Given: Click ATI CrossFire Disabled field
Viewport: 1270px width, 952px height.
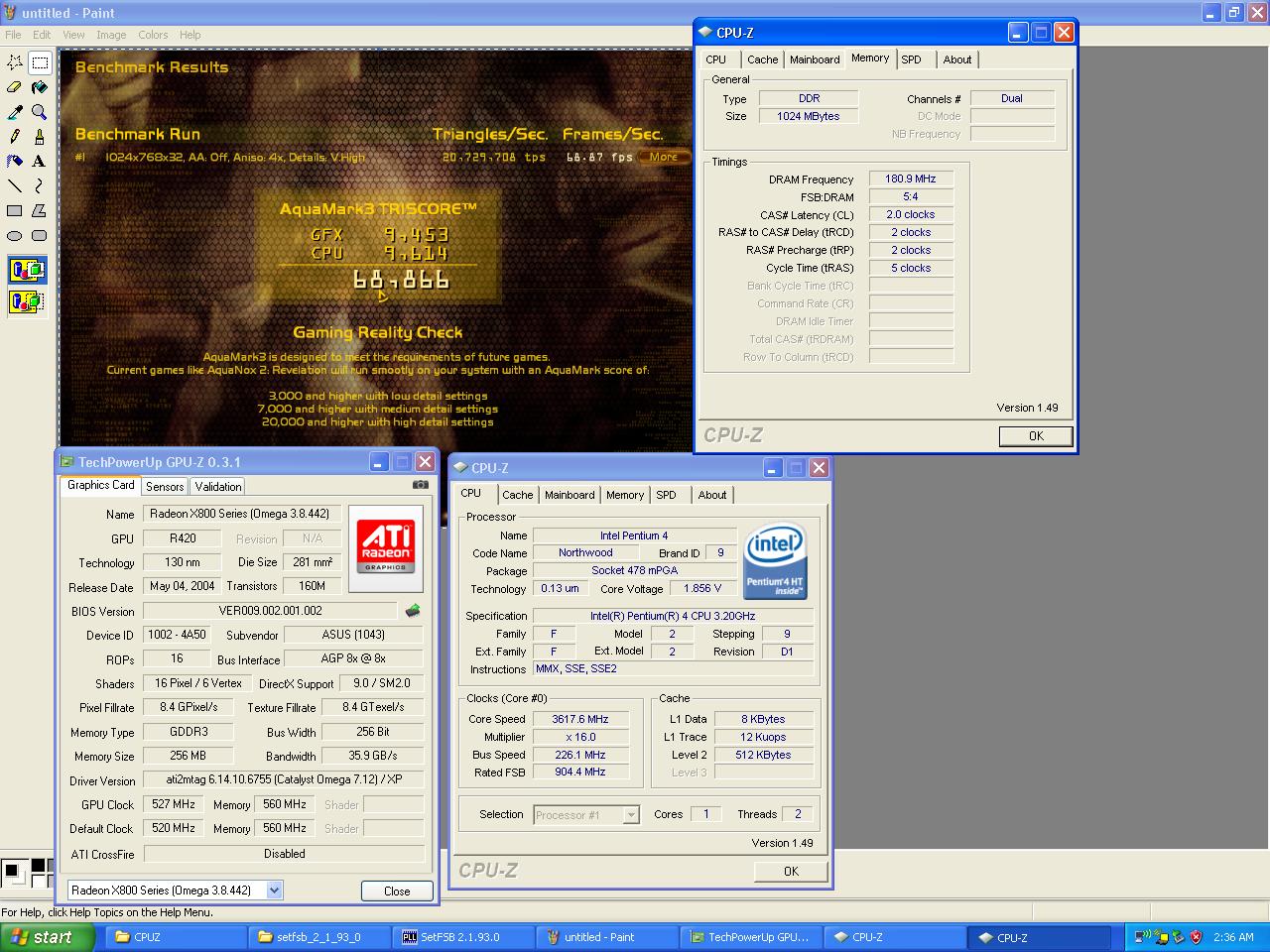Looking at the screenshot, I should tap(284, 854).
